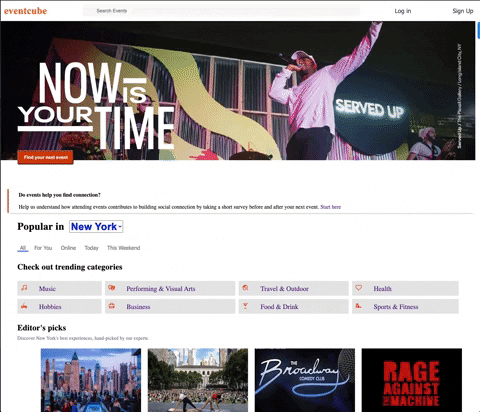Click the Search Events input field
This screenshot has height=412, width=480.
click(x=222, y=11)
